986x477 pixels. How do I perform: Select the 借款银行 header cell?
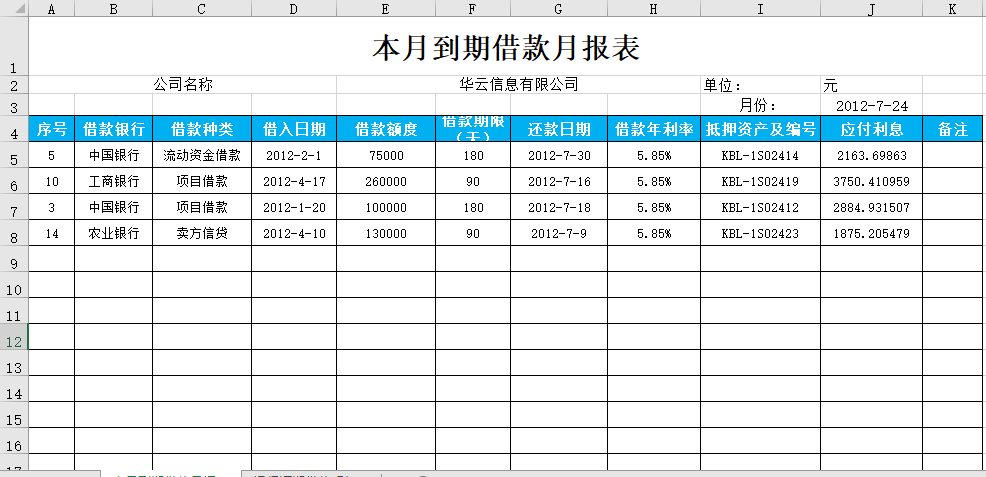coord(114,129)
